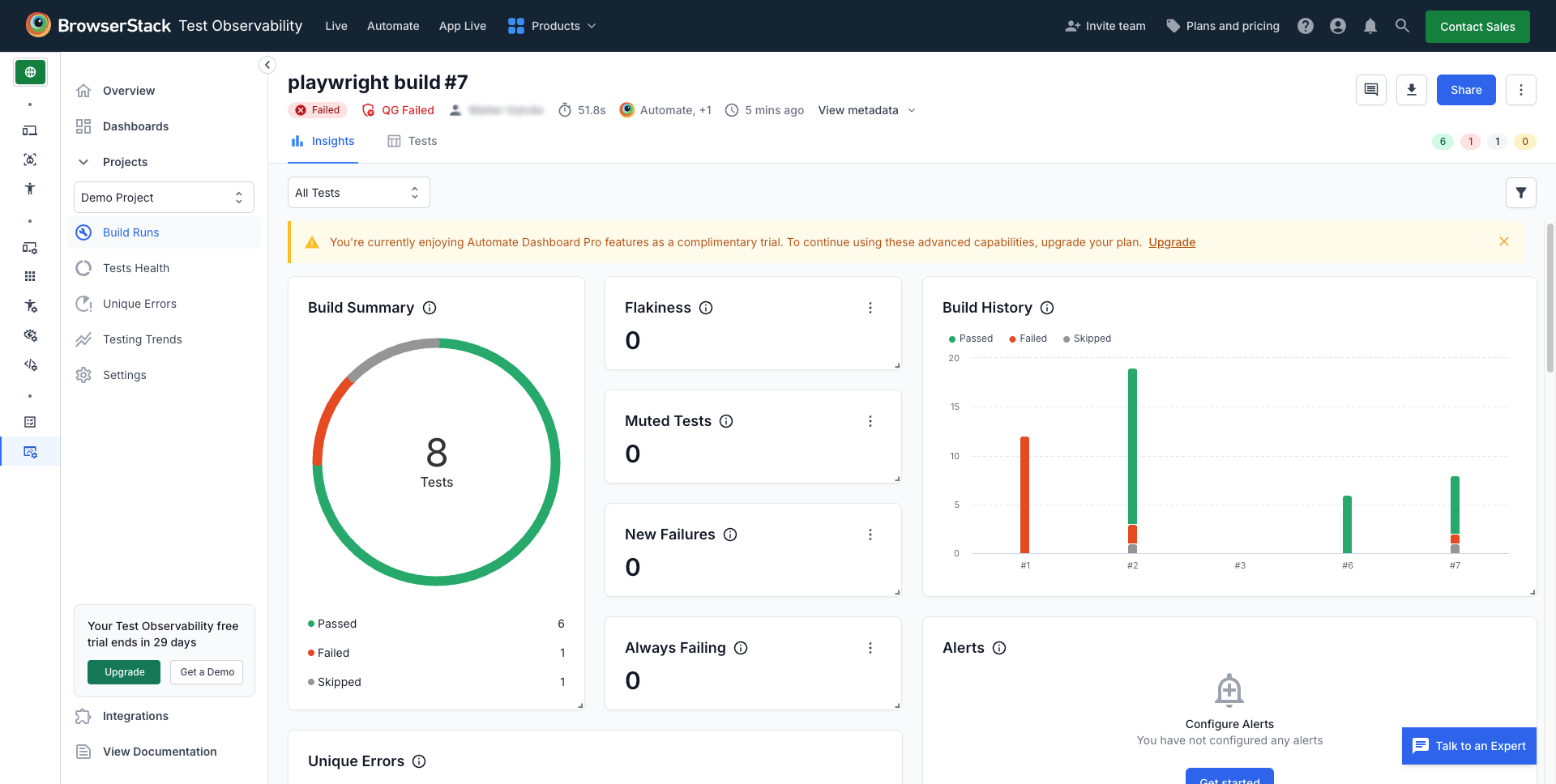Viewport: 1556px width, 784px height.
Task: Click the Upgrade link in banner
Action: 1171,242
